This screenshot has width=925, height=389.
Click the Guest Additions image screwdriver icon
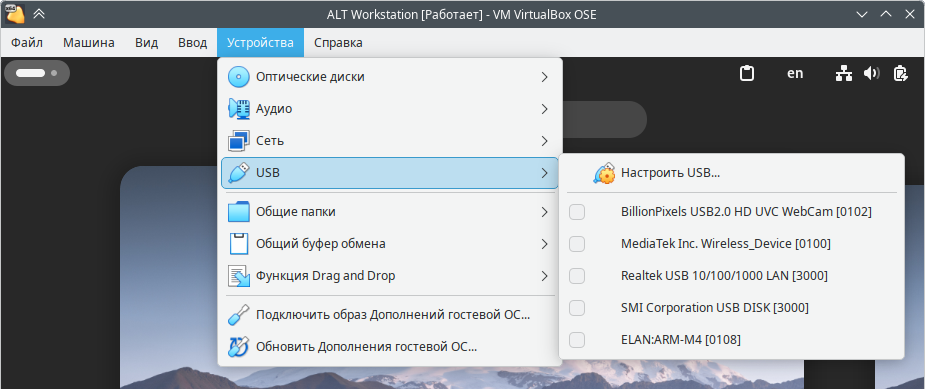(x=239, y=315)
